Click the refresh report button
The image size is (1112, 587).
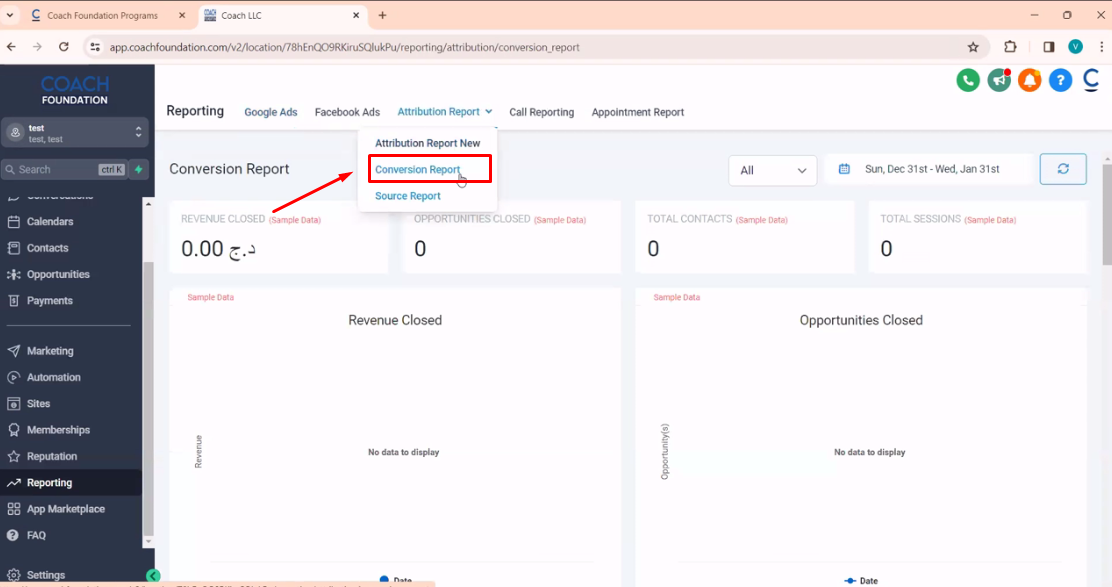[1063, 169]
